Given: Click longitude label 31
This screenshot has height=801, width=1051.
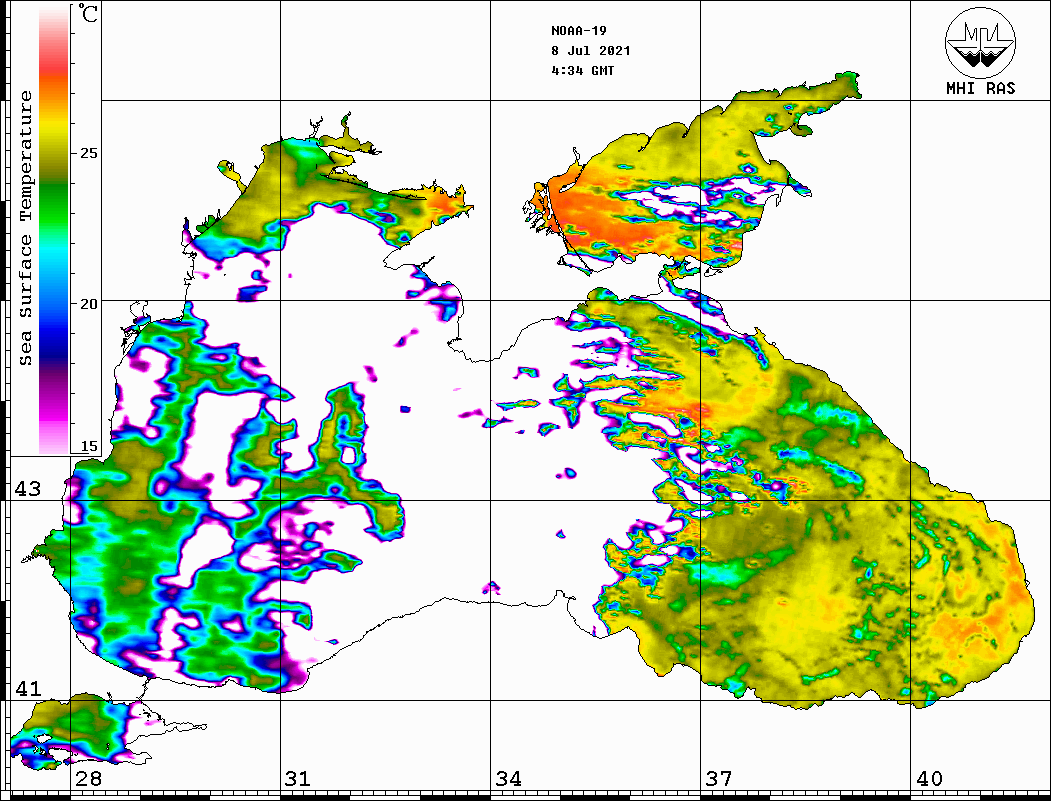Looking at the screenshot, I should pos(298,779).
